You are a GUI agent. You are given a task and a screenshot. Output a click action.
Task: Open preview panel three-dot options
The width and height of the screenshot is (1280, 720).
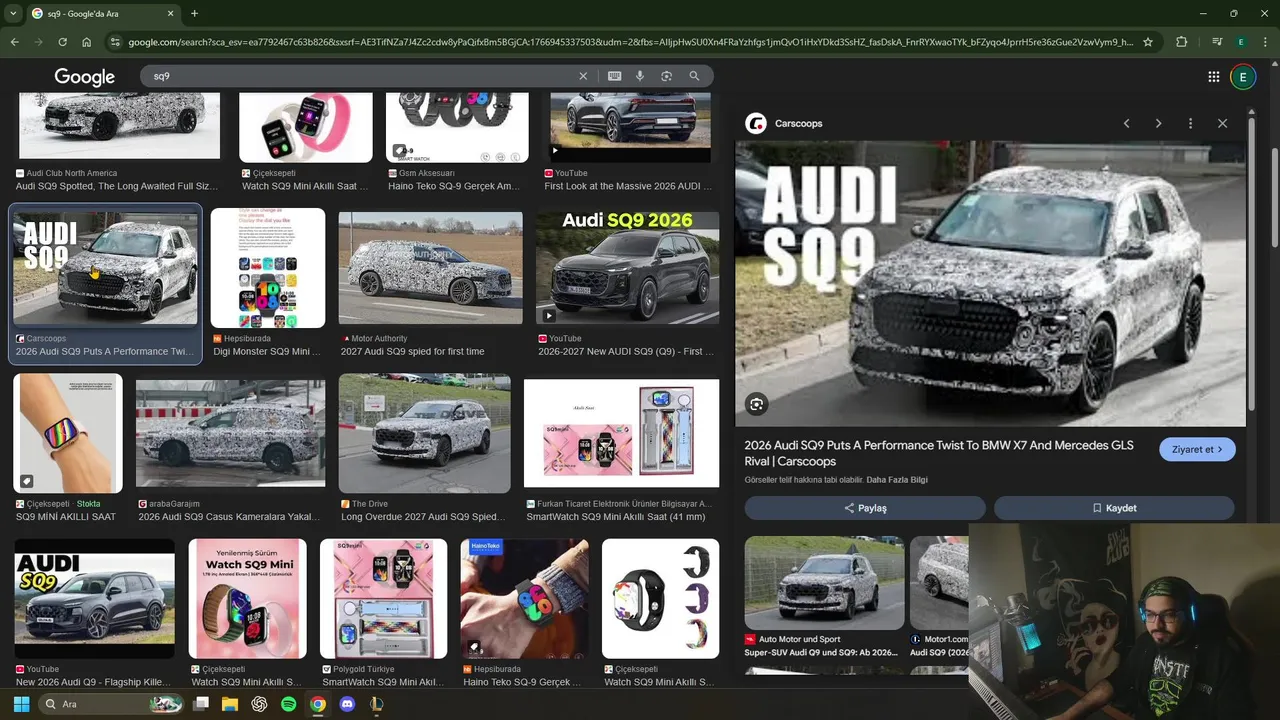pyautogui.click(x=1190, y=123)
